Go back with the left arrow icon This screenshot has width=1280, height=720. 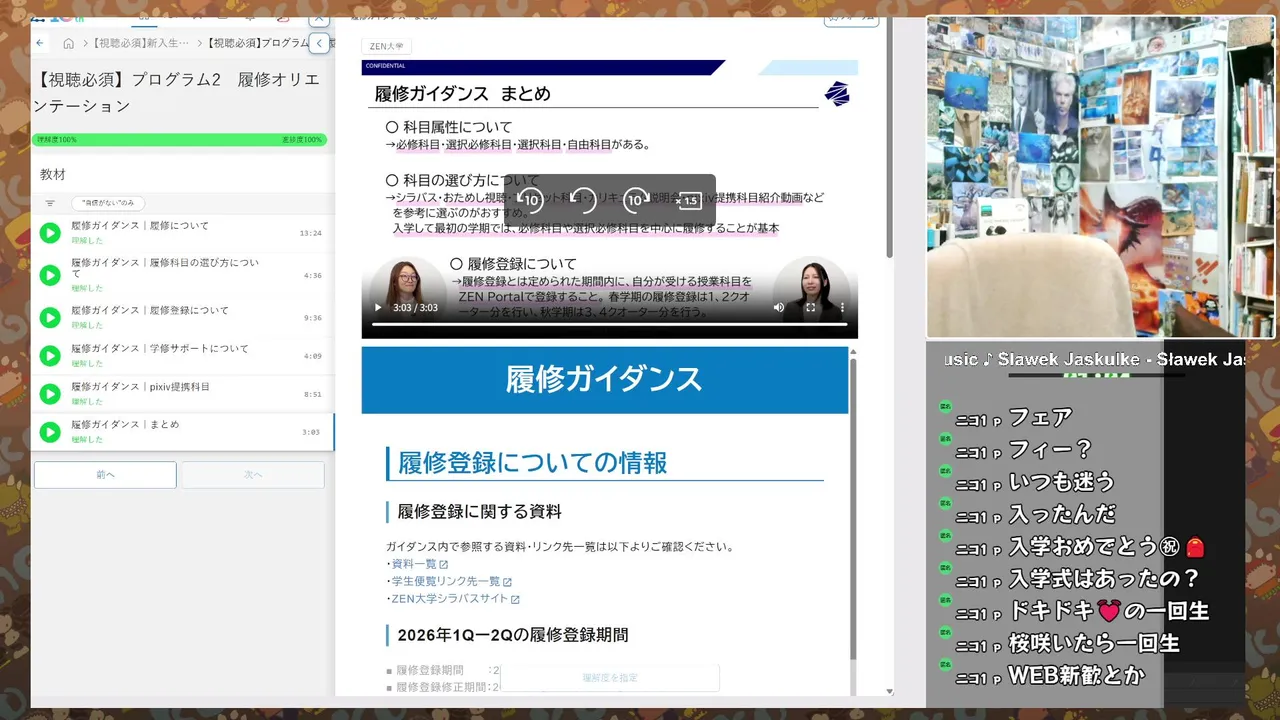point(40,43)
